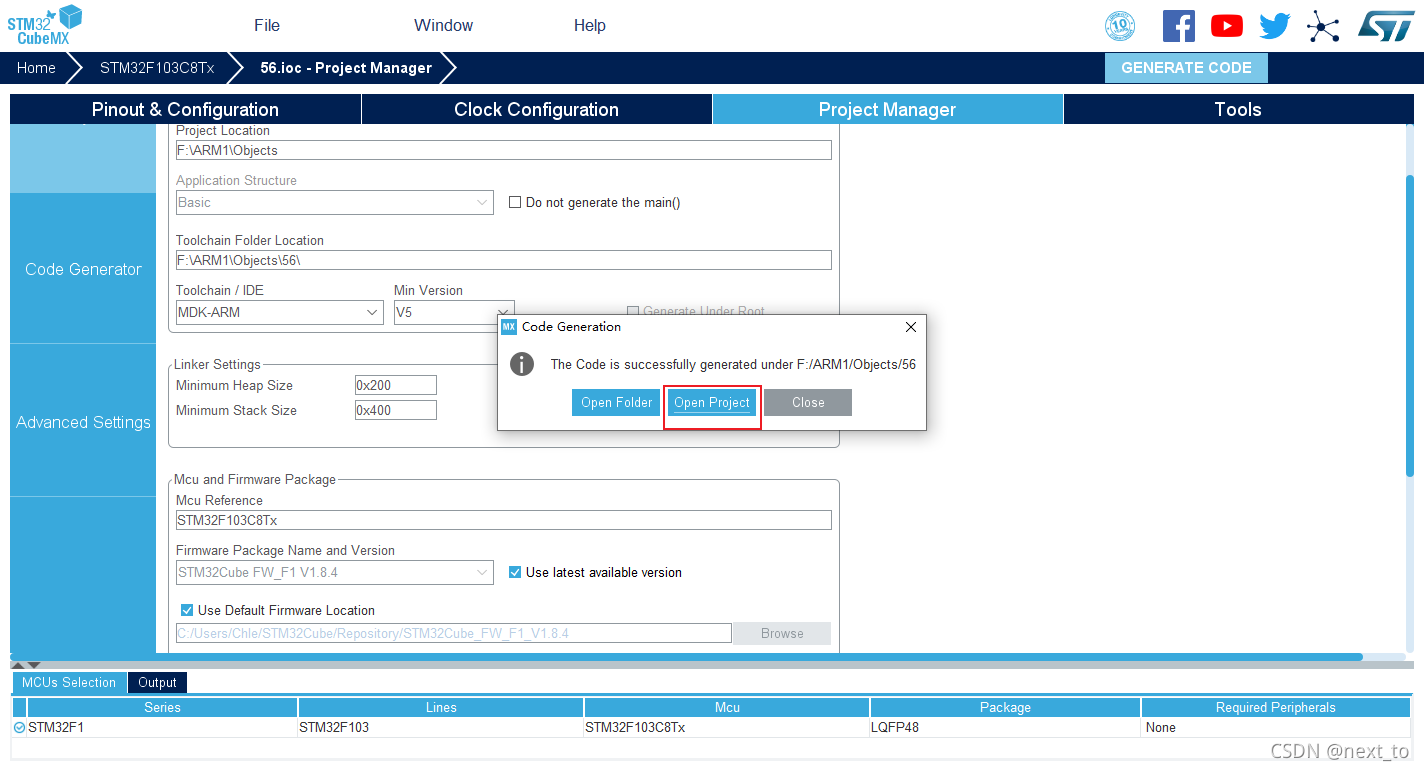Open the 10th anniversary badge icon
Image resolution: width=1424 pixels, height=771 pixels.
click(1120, 26)
